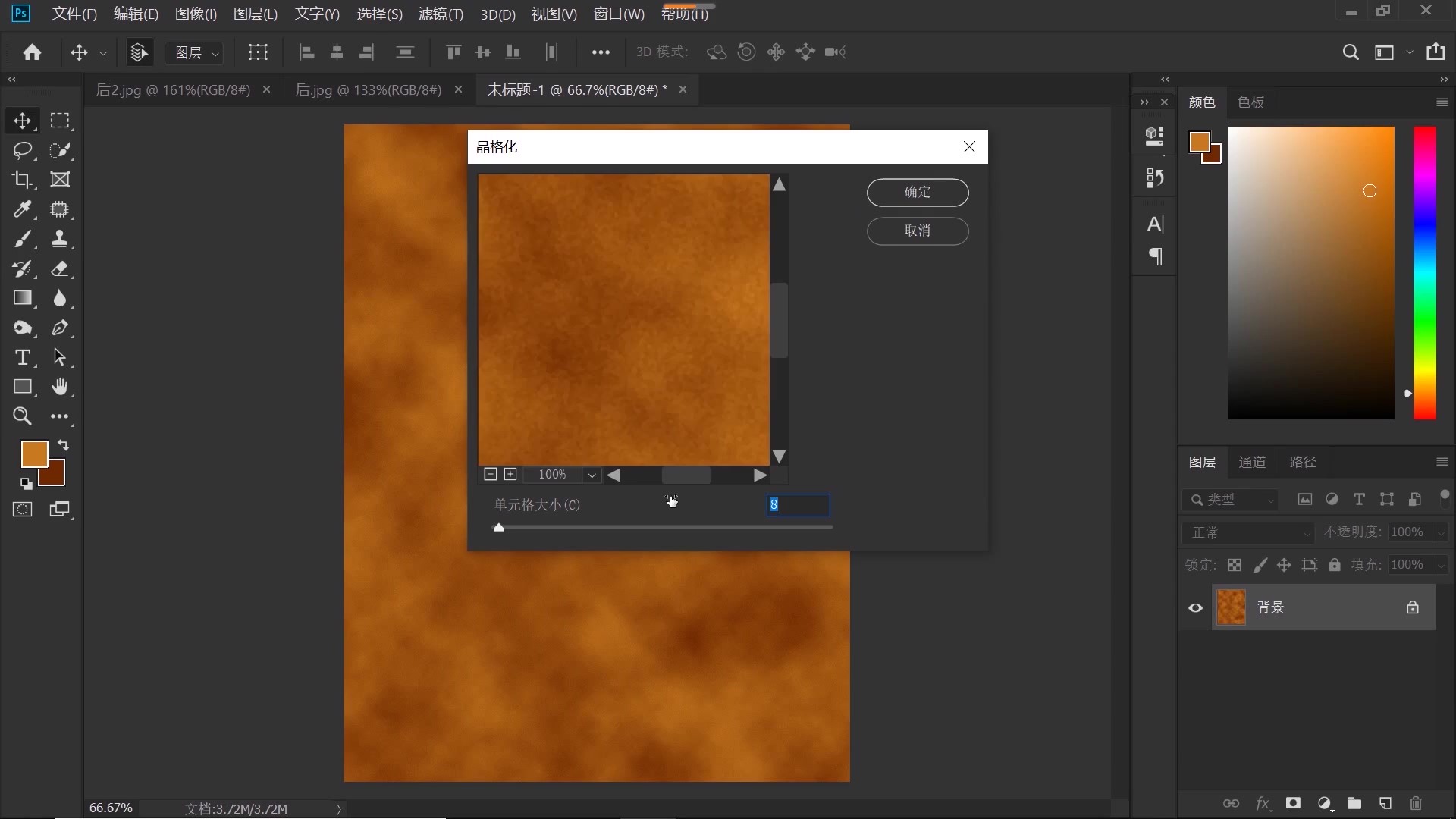Image resolution: width=1456 pixels, height=819 pixels.
Task: Swap foreground and background colors
Action: (x=64, y=445)
